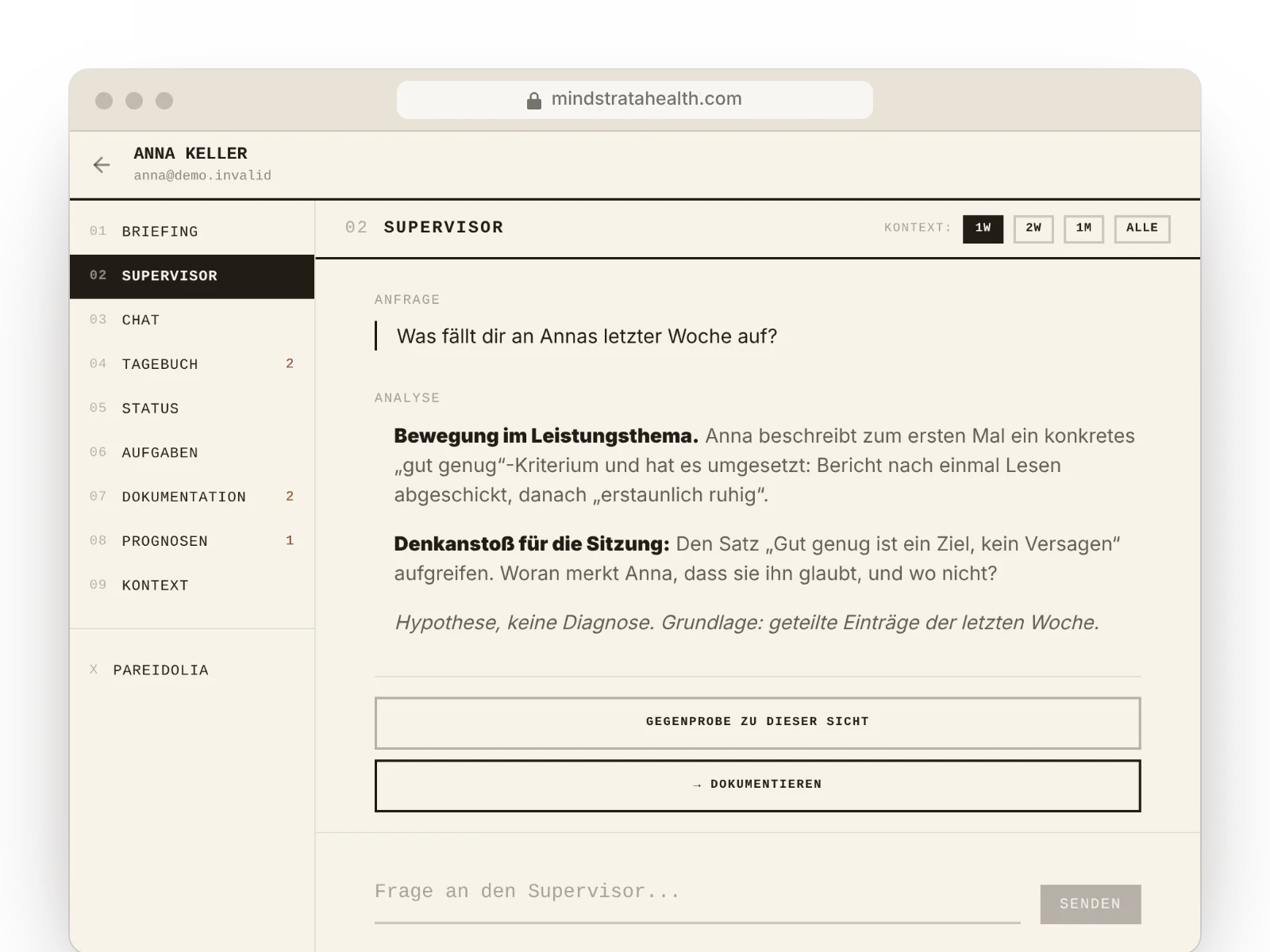This screenshot has height=952, width=1270.
Task: Open the Pareidolia entry in sidebar
Action: 192,670
